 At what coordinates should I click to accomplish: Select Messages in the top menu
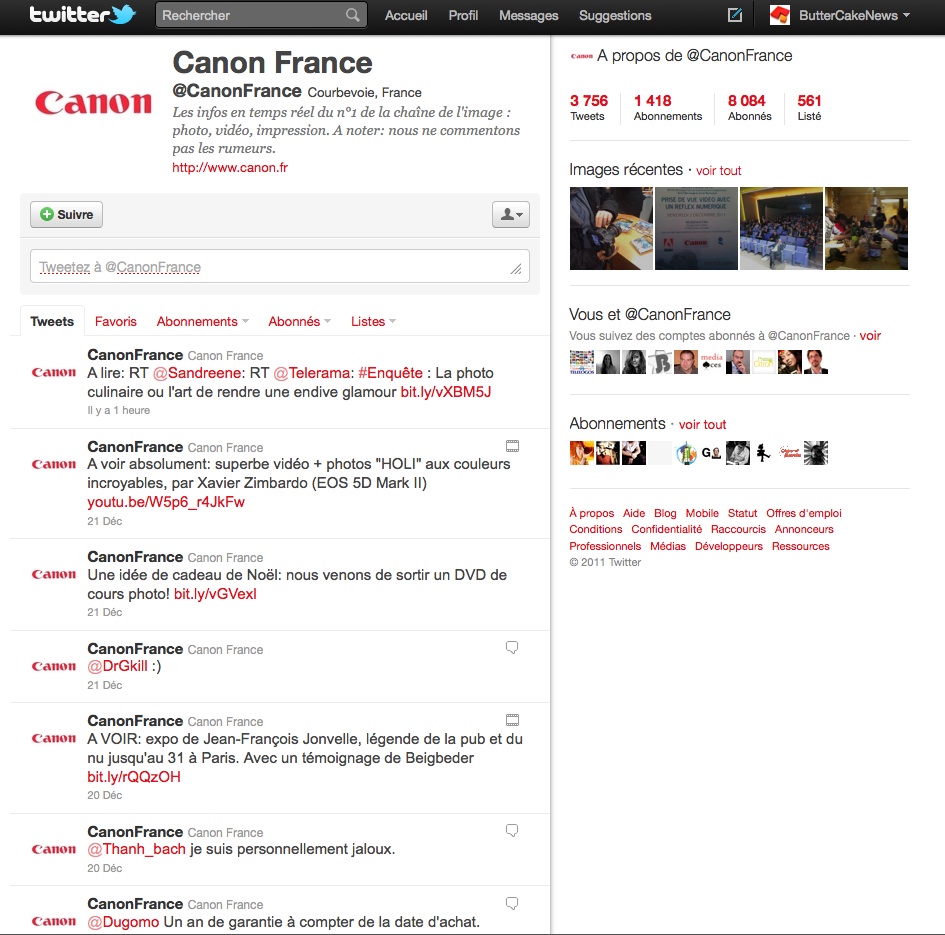click(528, 15)
